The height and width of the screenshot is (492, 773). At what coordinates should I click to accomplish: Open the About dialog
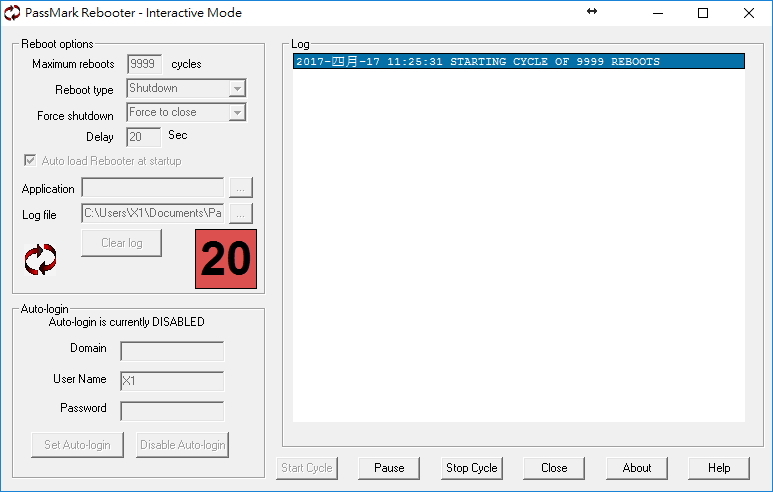point(637,468)
